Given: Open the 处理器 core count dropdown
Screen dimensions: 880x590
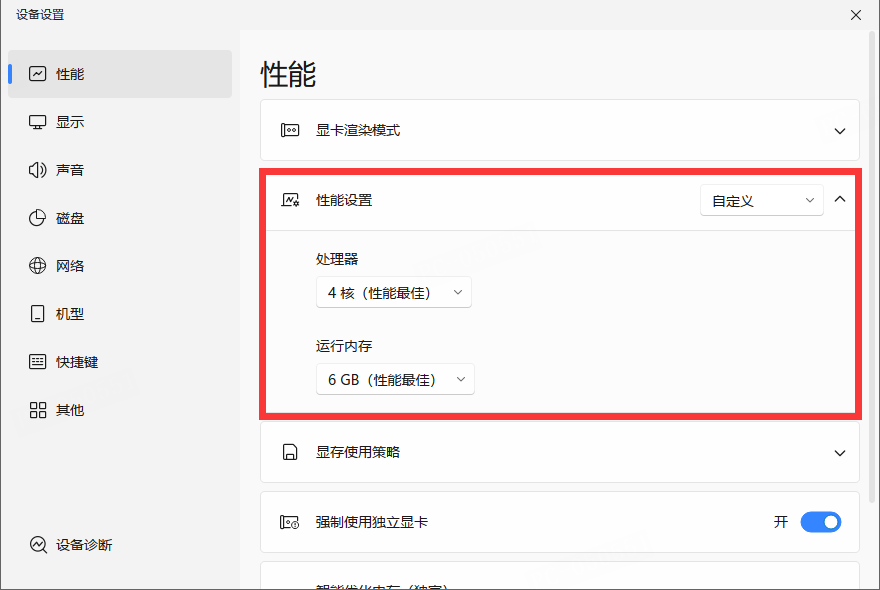Looking at the screenshot, I should 393,293.
